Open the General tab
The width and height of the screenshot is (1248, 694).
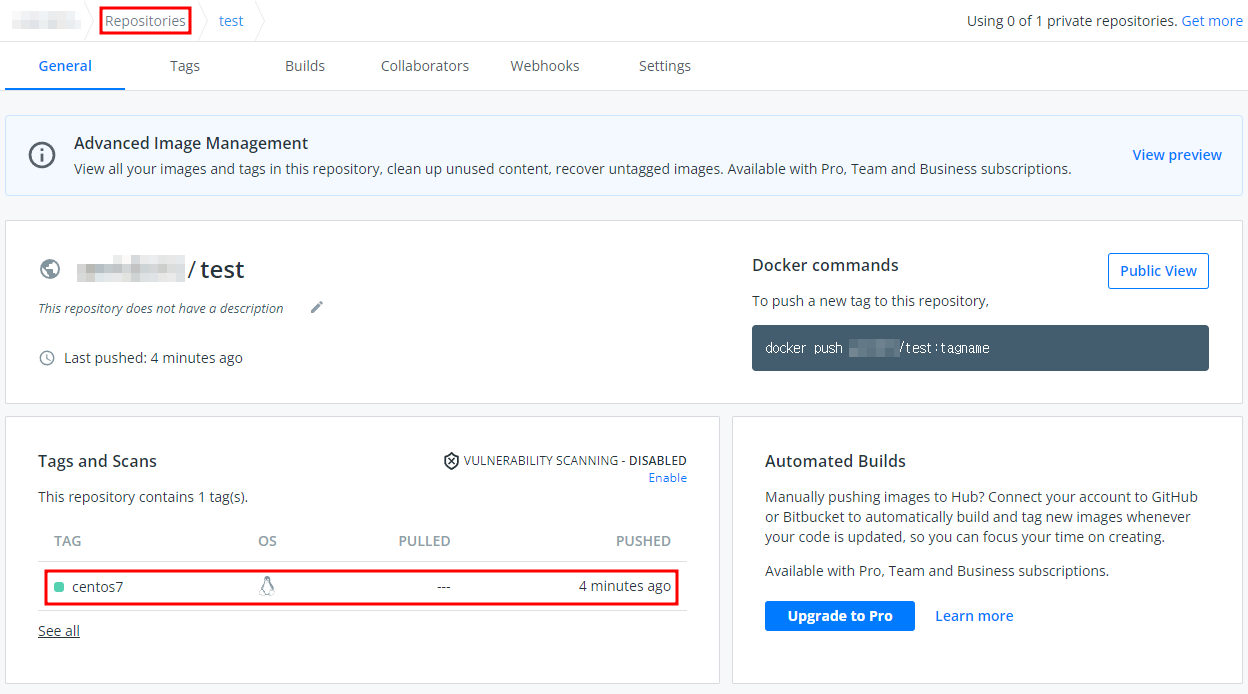[65, 66]
